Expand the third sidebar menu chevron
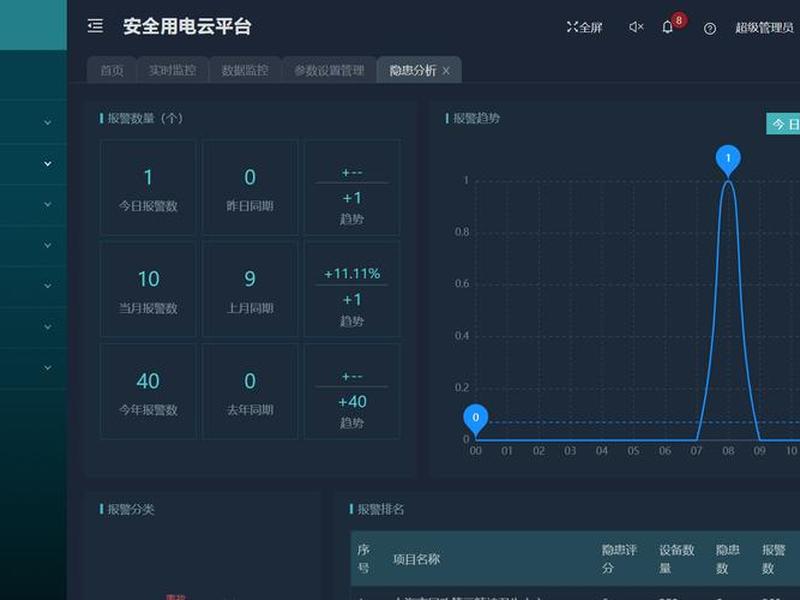 click(x=47, y=204)
